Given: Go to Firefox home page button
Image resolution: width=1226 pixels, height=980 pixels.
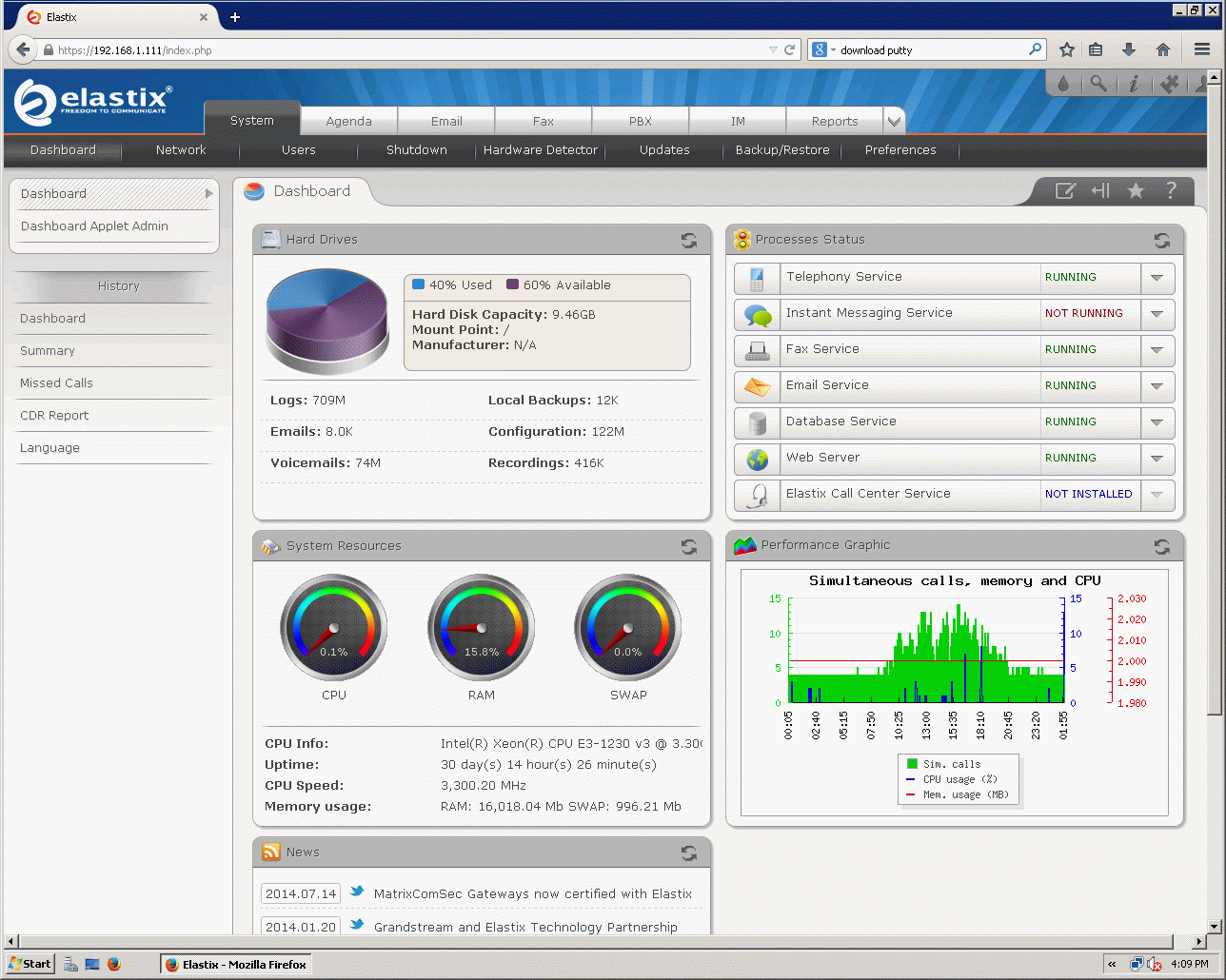Looking at the screenshot, I should tap(1162, 49).
